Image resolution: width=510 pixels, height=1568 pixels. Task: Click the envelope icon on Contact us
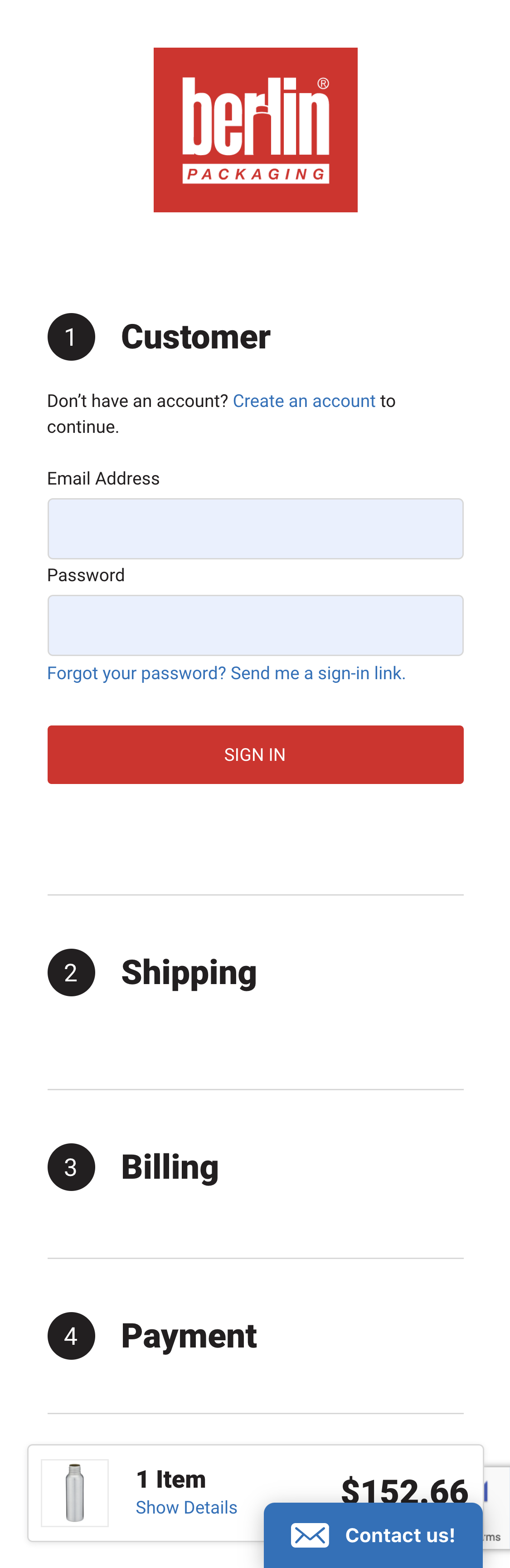[310, 1534]
